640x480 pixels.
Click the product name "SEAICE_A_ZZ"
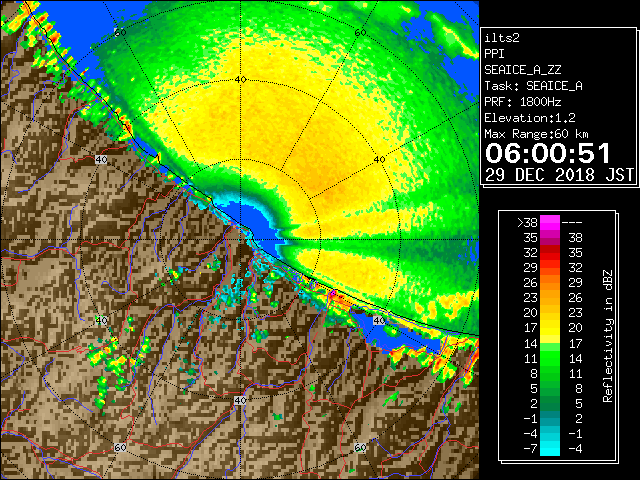coord(523,70)
